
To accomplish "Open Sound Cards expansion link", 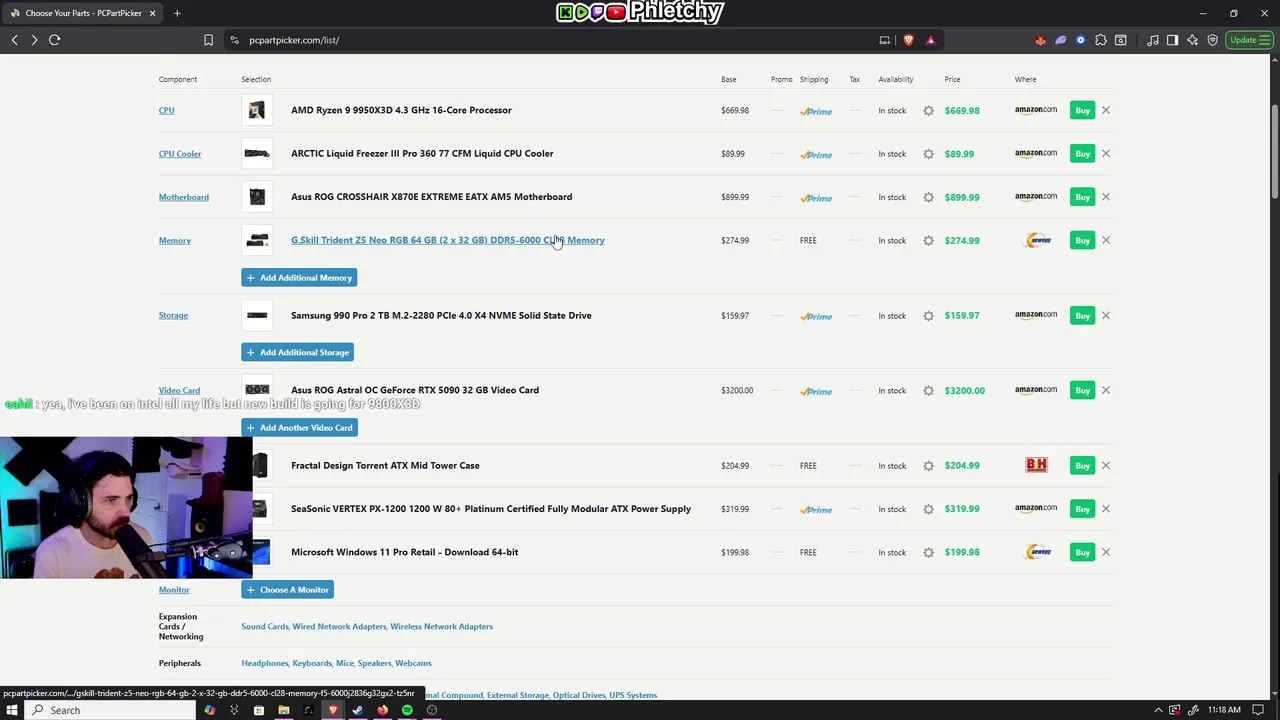I will click(x=265, y=626).
